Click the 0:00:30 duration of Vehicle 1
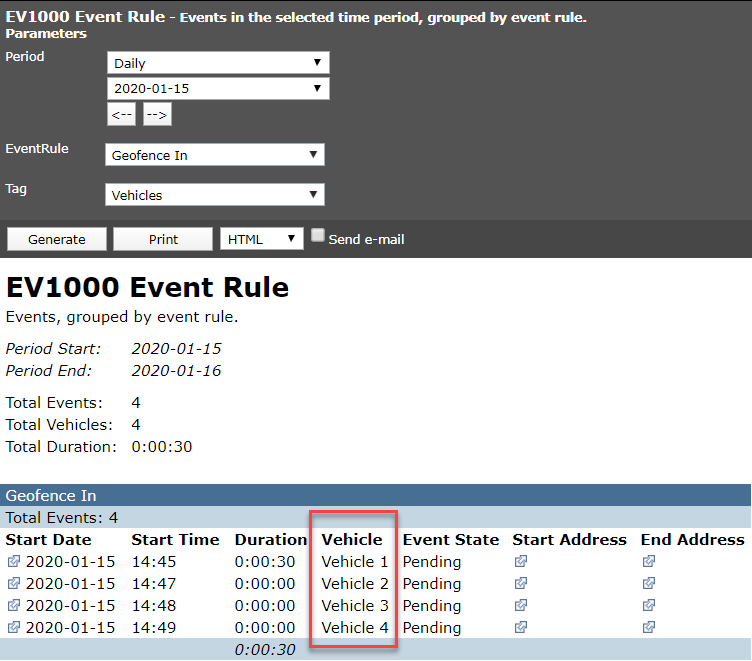This screenshot has height=661, width=752. click(x=265, y=561)
